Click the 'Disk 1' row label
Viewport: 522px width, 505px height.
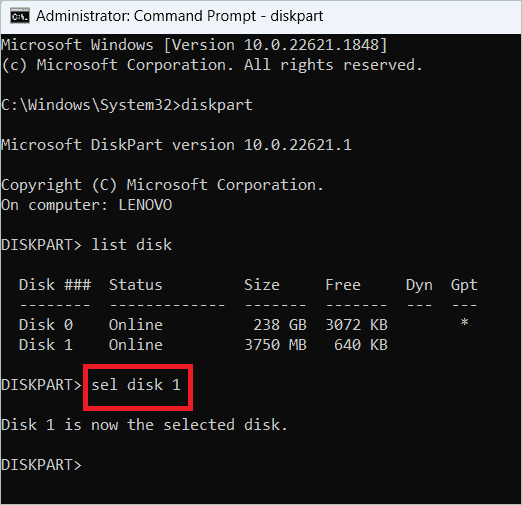pos(46,345)
